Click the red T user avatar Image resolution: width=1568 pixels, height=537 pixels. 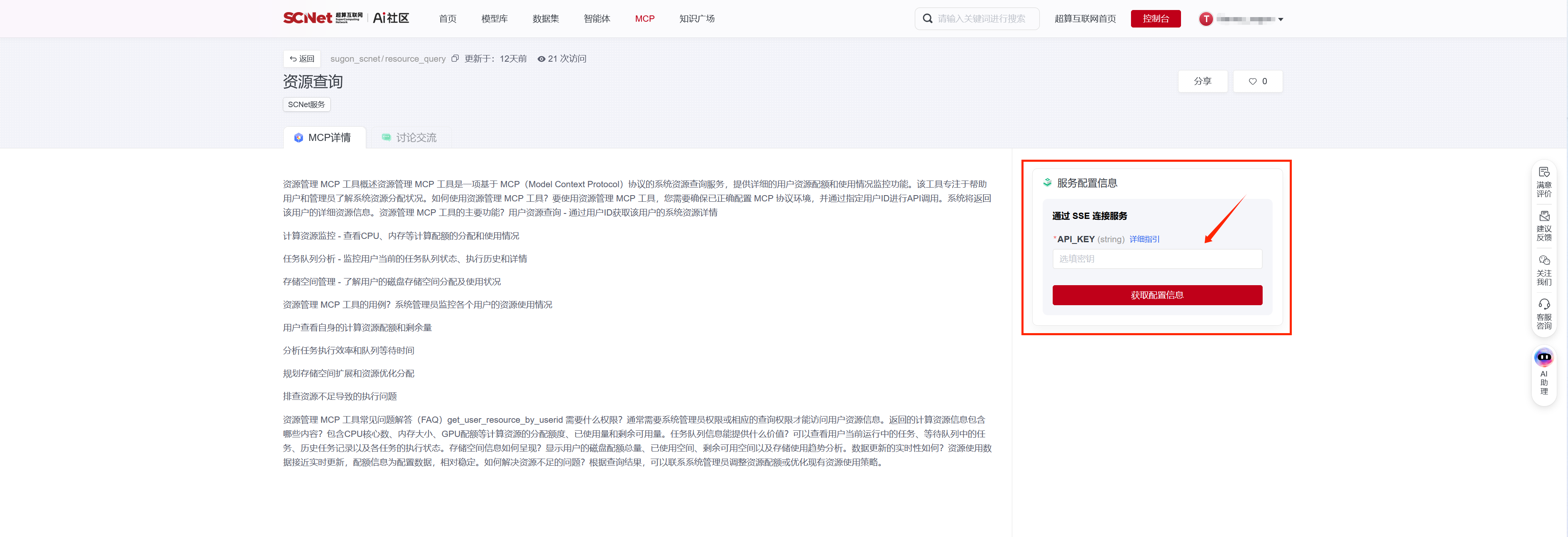pyautogui.click(x=1205, y=19)
